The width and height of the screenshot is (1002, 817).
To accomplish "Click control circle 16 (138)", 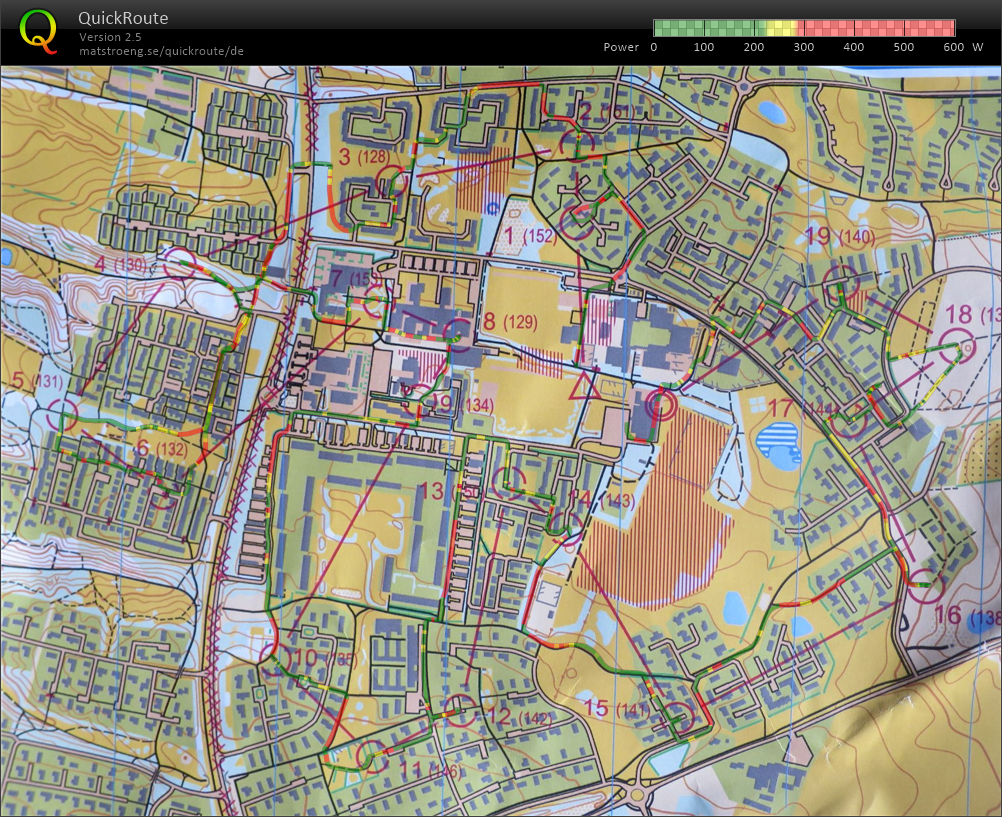I will click(x=926, y=584).
